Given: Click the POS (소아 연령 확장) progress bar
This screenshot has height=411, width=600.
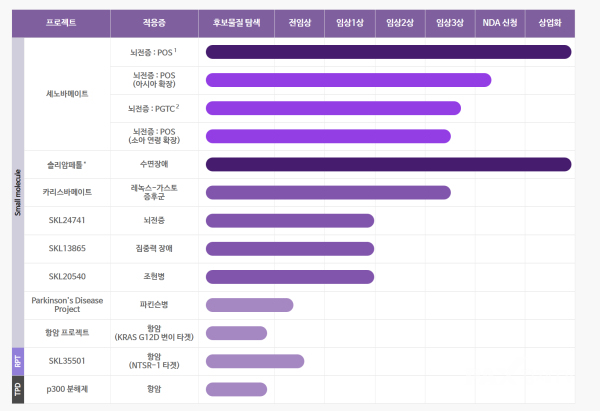Looking at the screenshot, I should (328, 136).
